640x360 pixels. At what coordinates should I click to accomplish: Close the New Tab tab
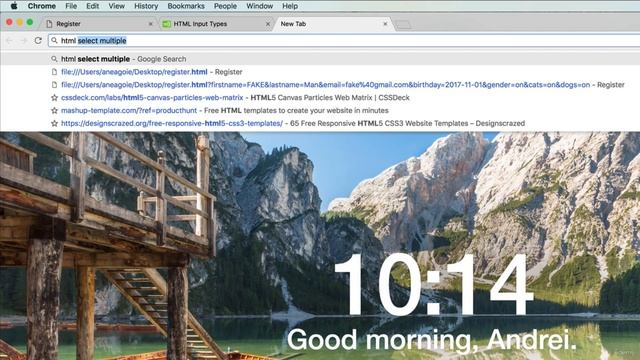pos(385,24)
